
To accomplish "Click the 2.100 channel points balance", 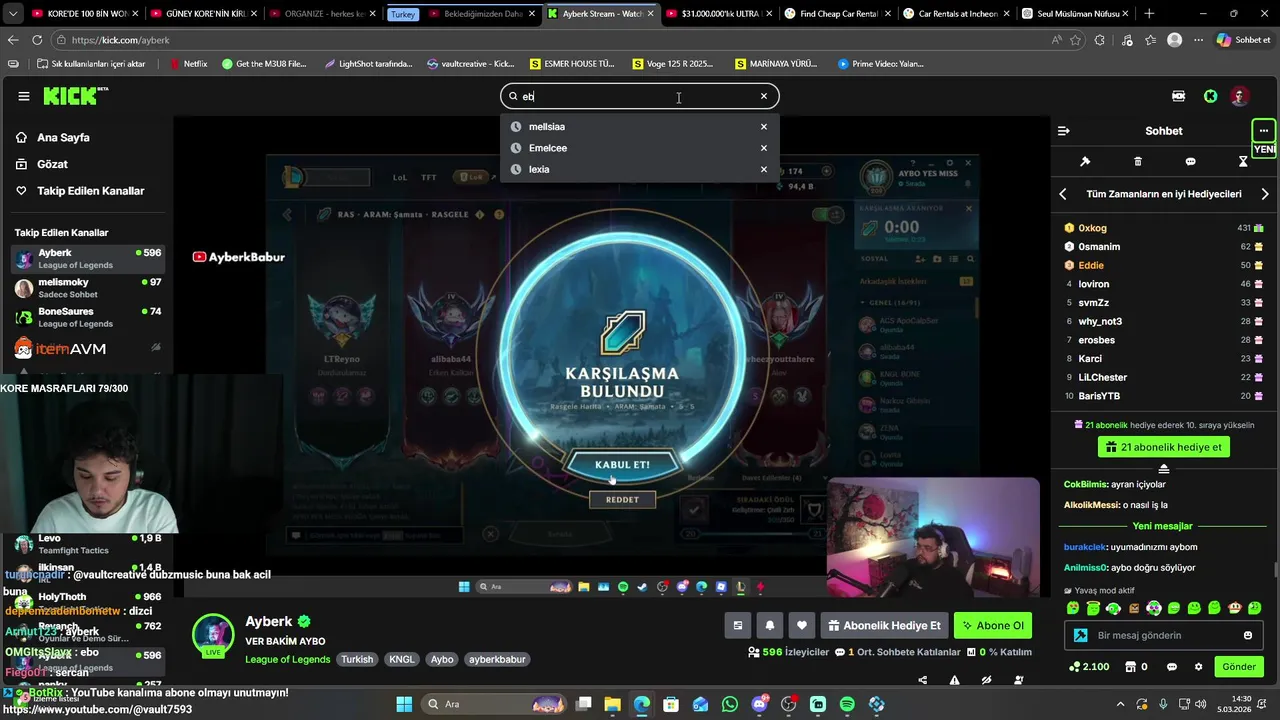I will 1088,667.
